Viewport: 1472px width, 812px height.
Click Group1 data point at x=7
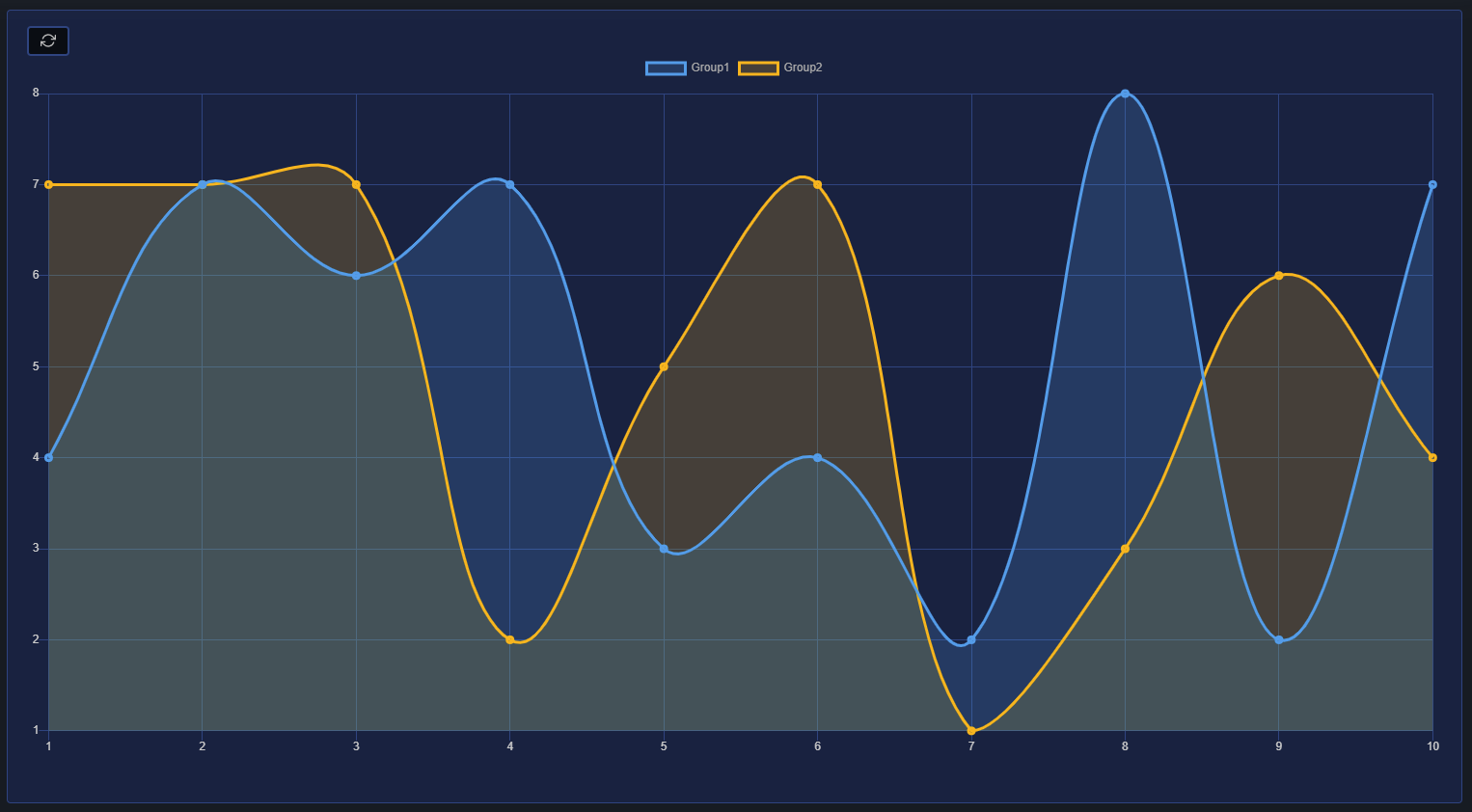click(x=971, y=639)
